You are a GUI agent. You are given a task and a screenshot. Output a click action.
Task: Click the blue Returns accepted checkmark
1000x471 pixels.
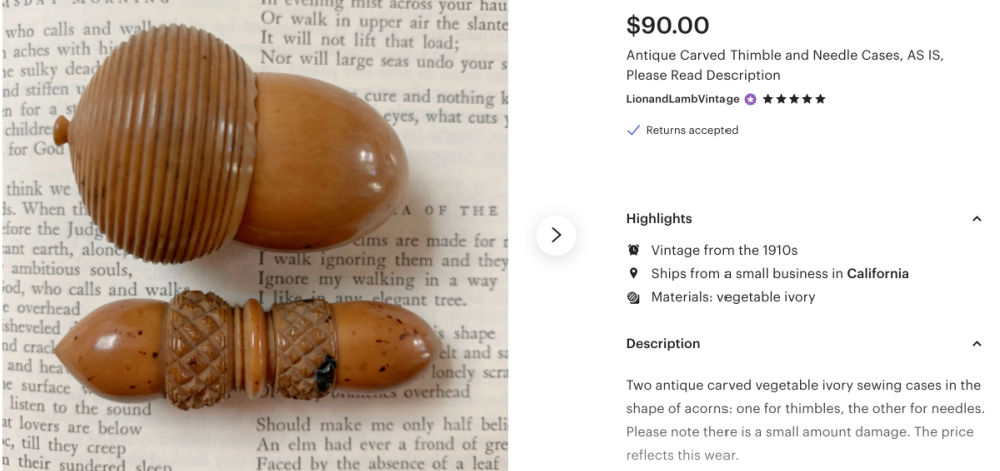633,130
